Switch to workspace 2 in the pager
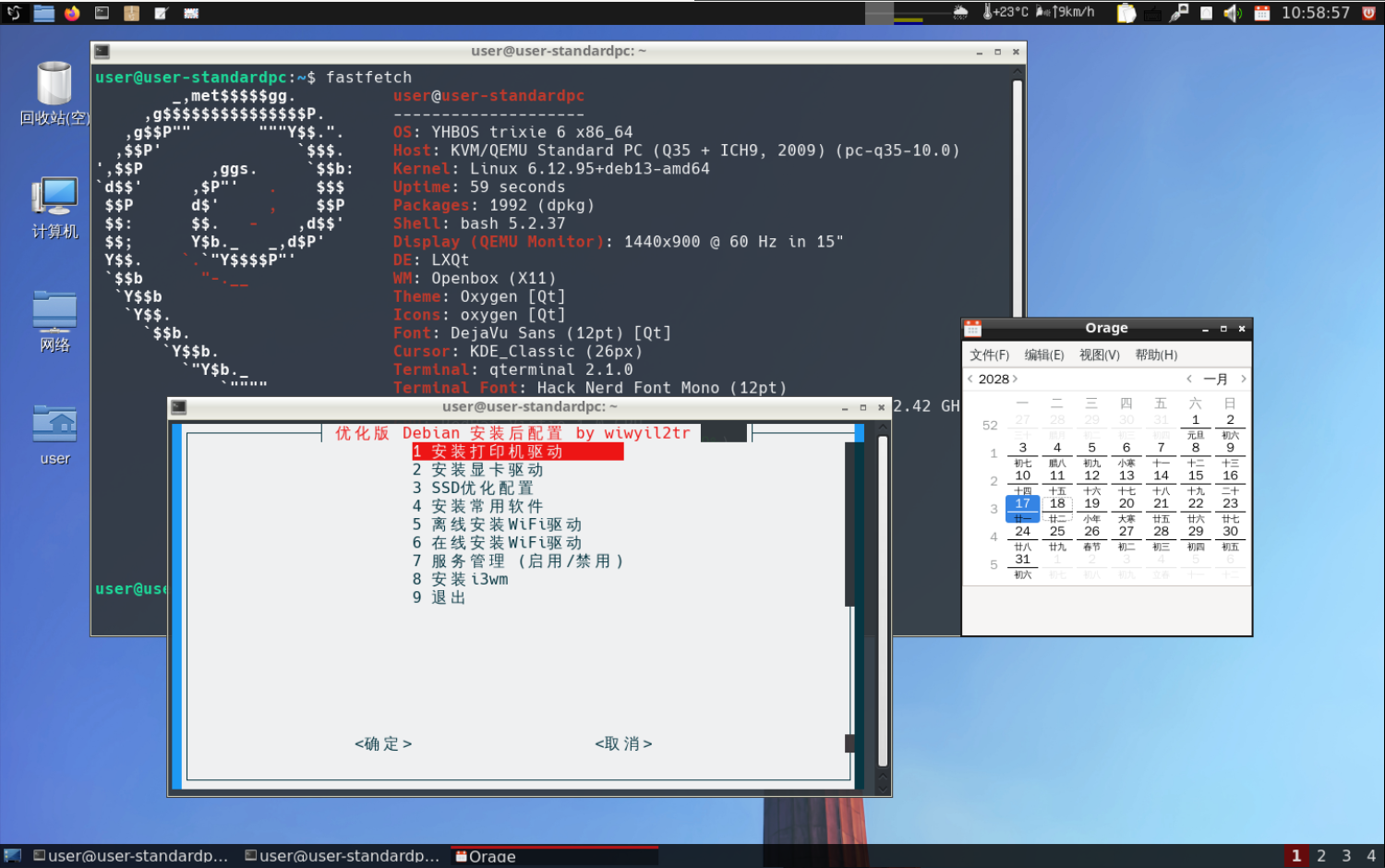Viewport: 1385px width, 868px height. pos(1321,856)
